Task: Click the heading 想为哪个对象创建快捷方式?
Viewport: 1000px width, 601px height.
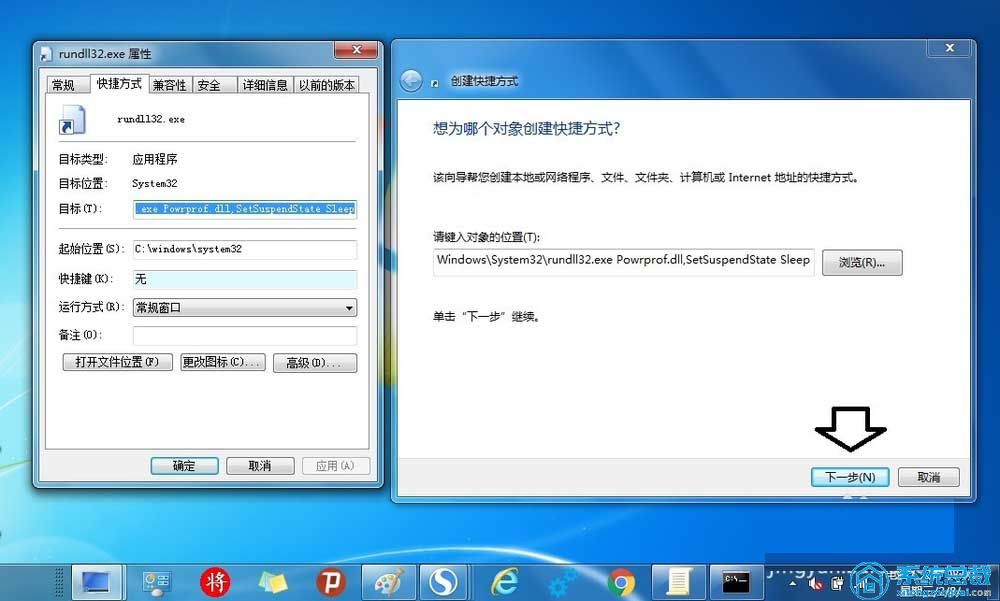Action: [526, 128]
